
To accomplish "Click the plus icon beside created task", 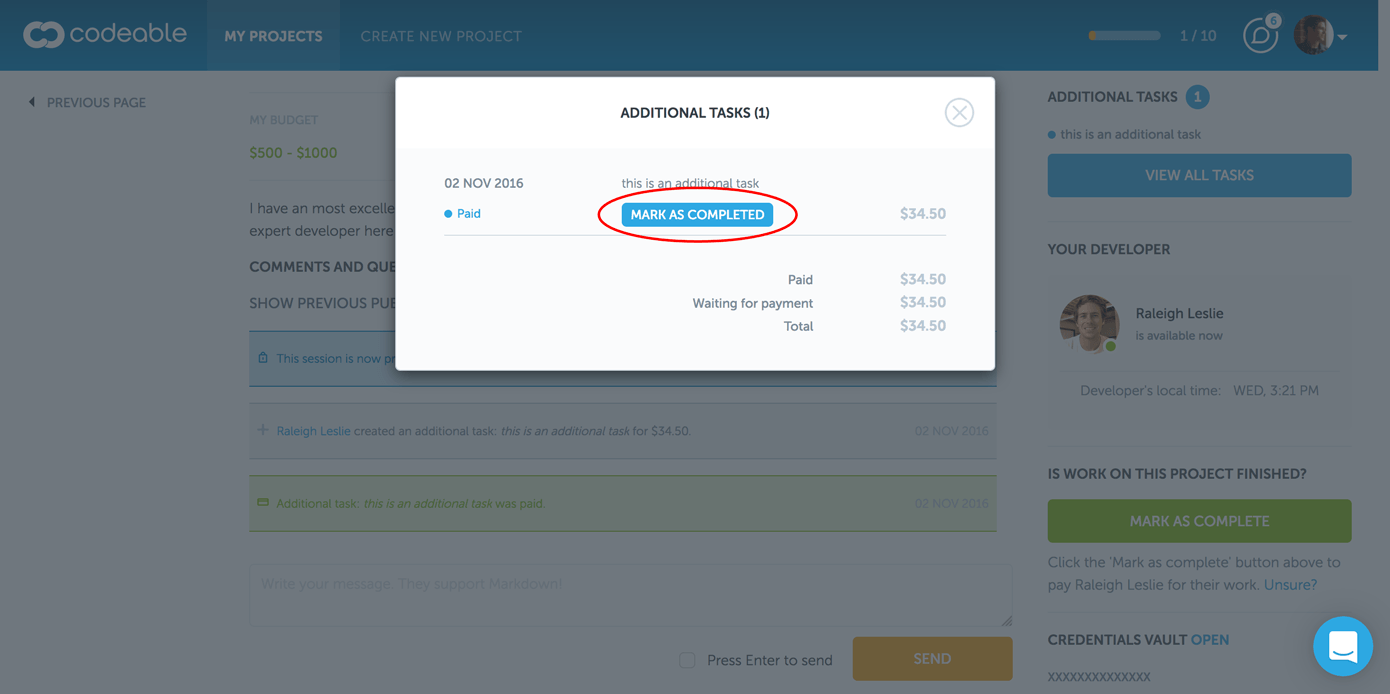I will 263,430.
